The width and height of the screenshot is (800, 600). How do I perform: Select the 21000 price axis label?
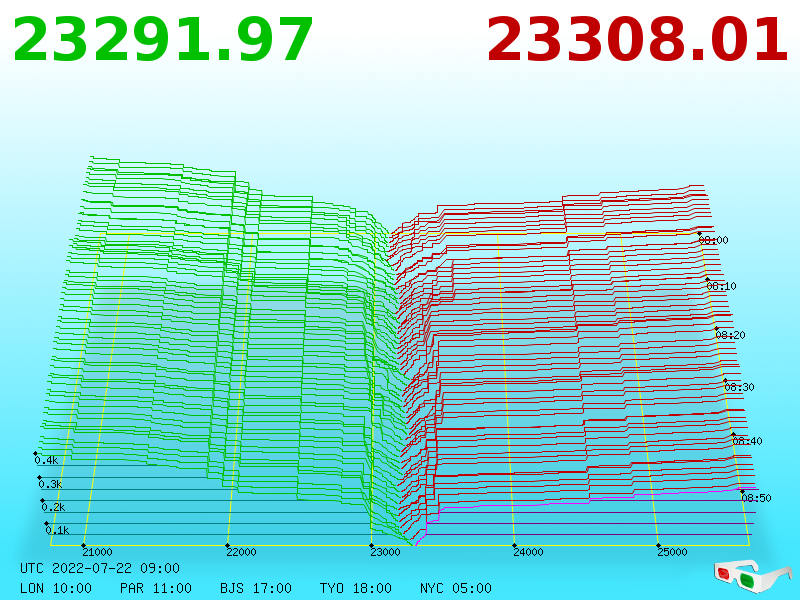(97, 552)
